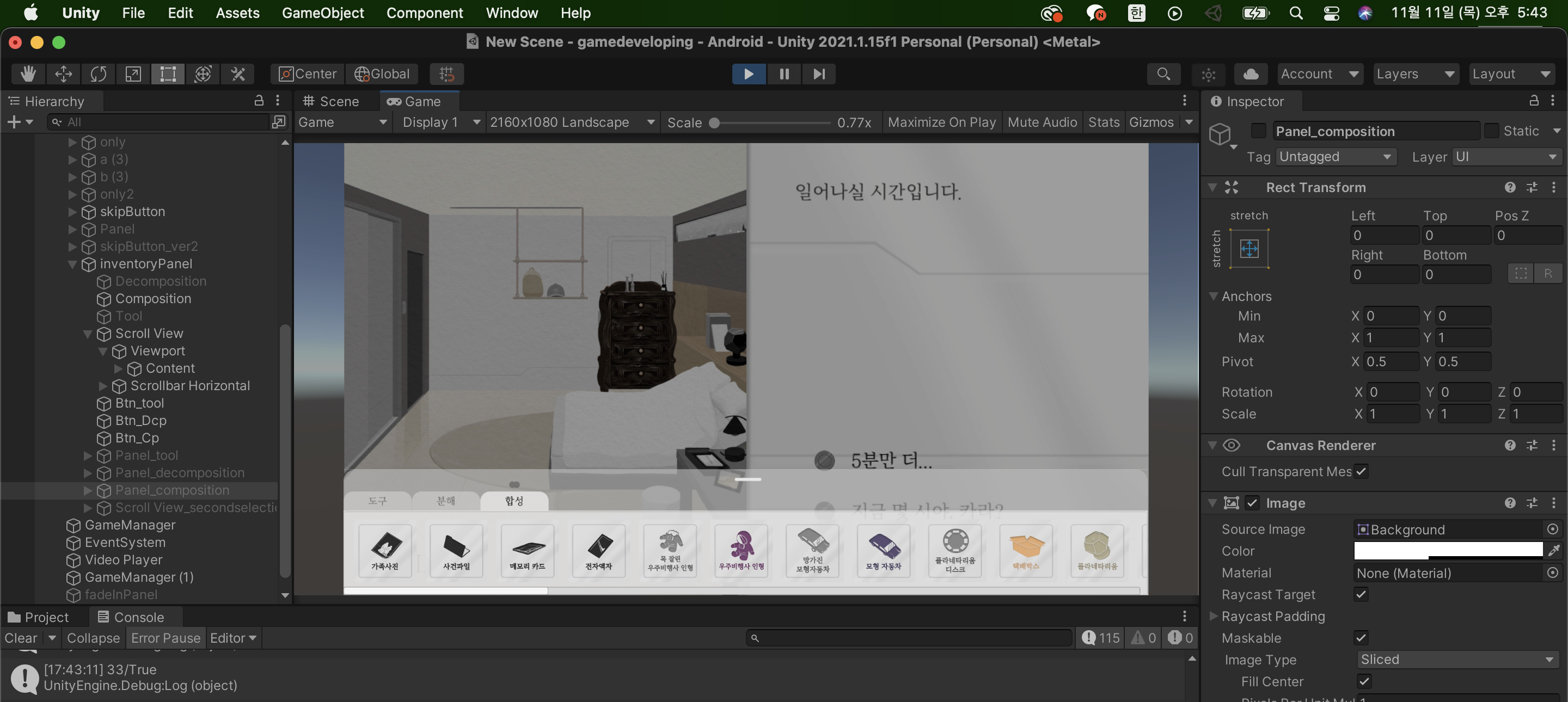Screen dimensions: 1568x702
Task: Open the Tag Untagged dropdown
Action: pyautogui.click(x=1336, y=157)
